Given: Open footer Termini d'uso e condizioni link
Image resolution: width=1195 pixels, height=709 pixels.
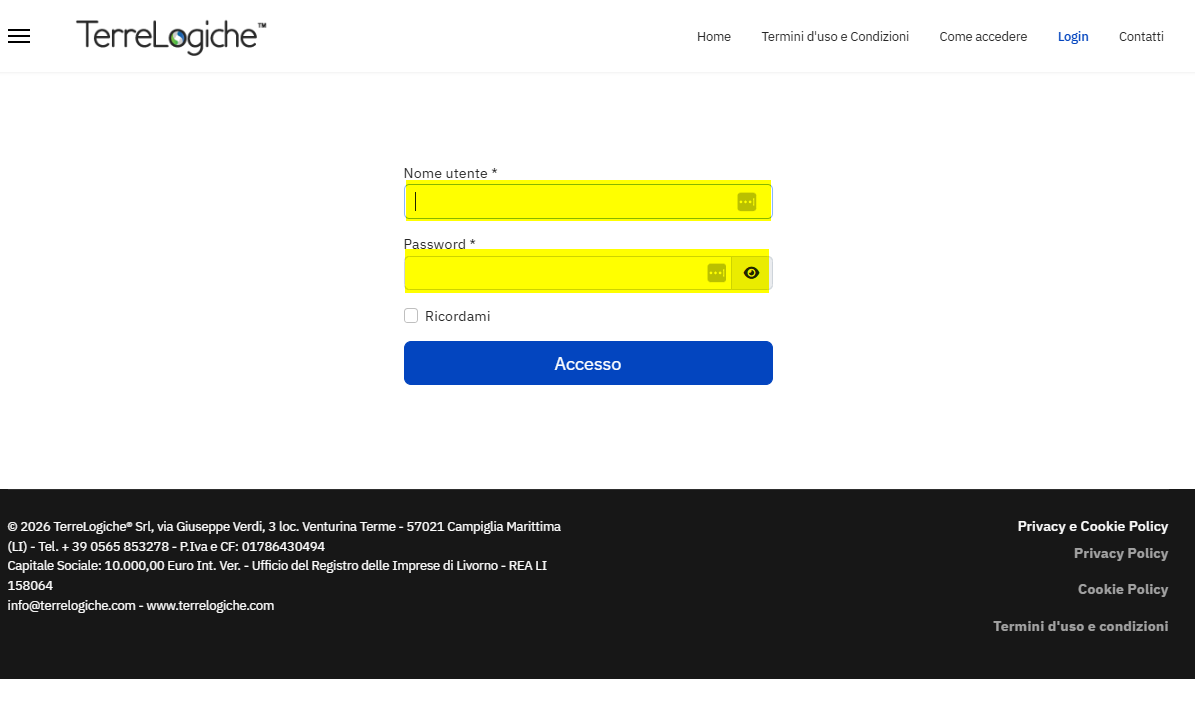Looking at the screenshot, I should click(1080, 626).
